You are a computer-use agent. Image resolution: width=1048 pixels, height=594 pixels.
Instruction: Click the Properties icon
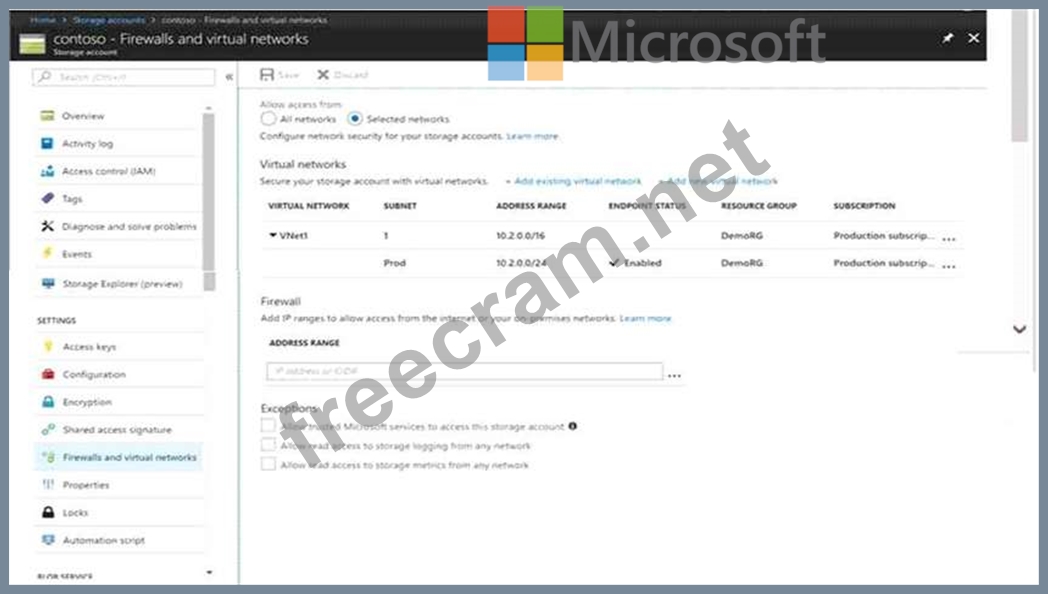48,484
